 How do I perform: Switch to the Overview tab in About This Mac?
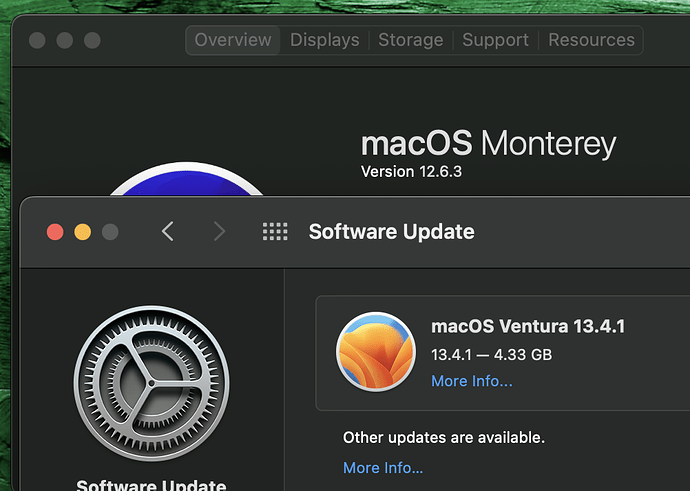[x=233, y=40]
